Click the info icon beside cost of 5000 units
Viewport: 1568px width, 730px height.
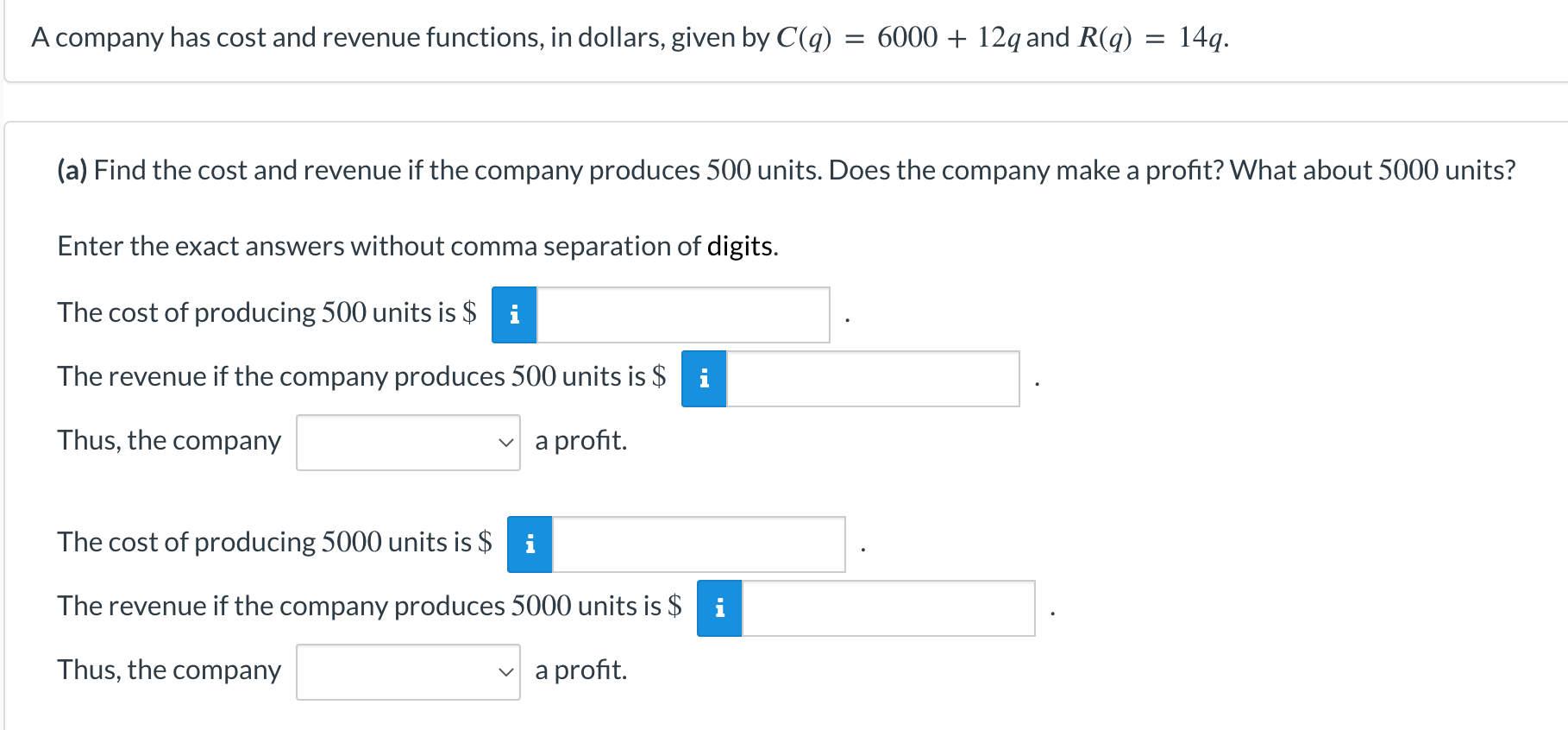coord(530,543)
